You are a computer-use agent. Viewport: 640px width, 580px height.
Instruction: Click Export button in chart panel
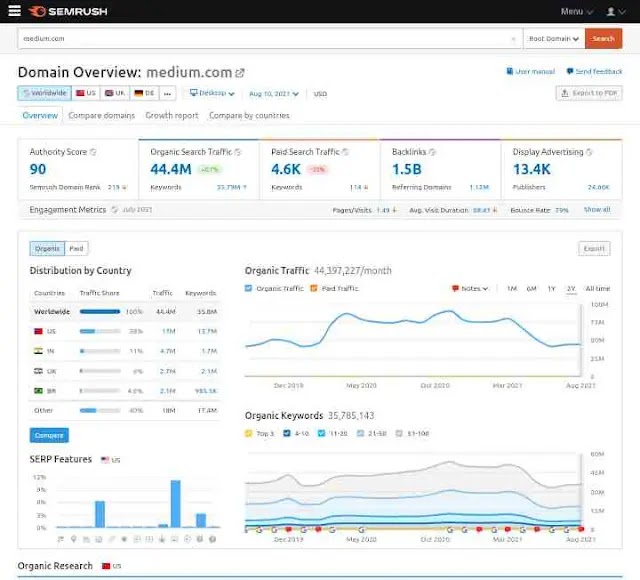tap(594, 249)
